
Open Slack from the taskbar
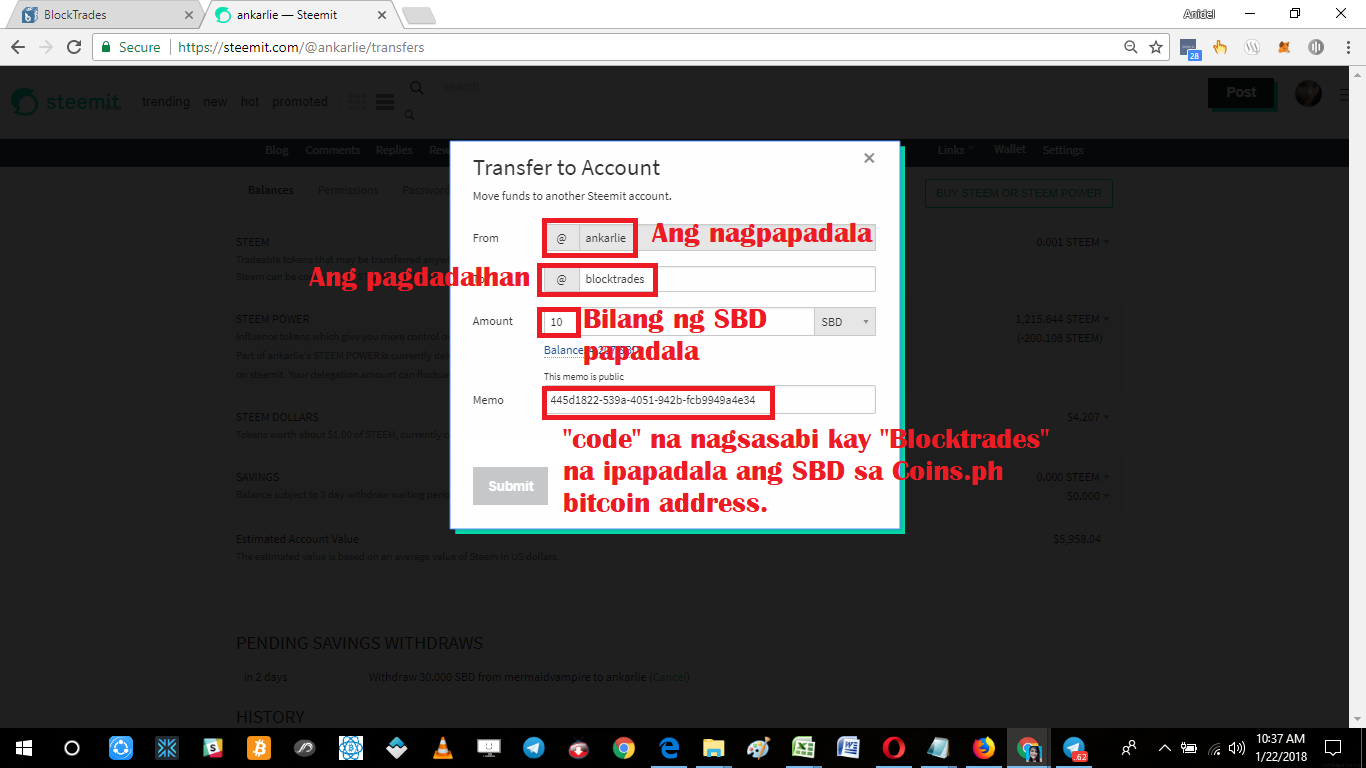(212, 747)
